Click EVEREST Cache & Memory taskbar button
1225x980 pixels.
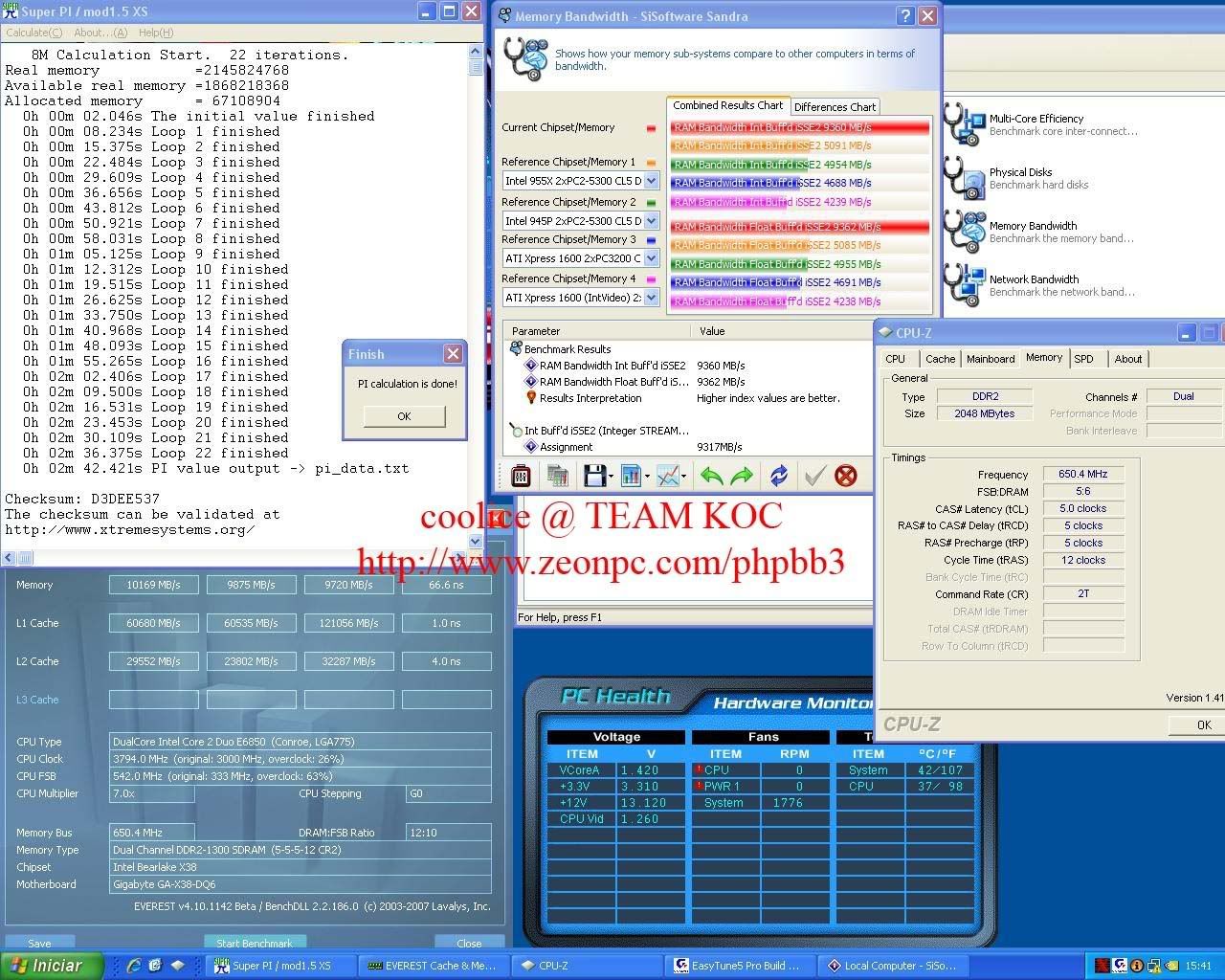(x=432, y=966)
